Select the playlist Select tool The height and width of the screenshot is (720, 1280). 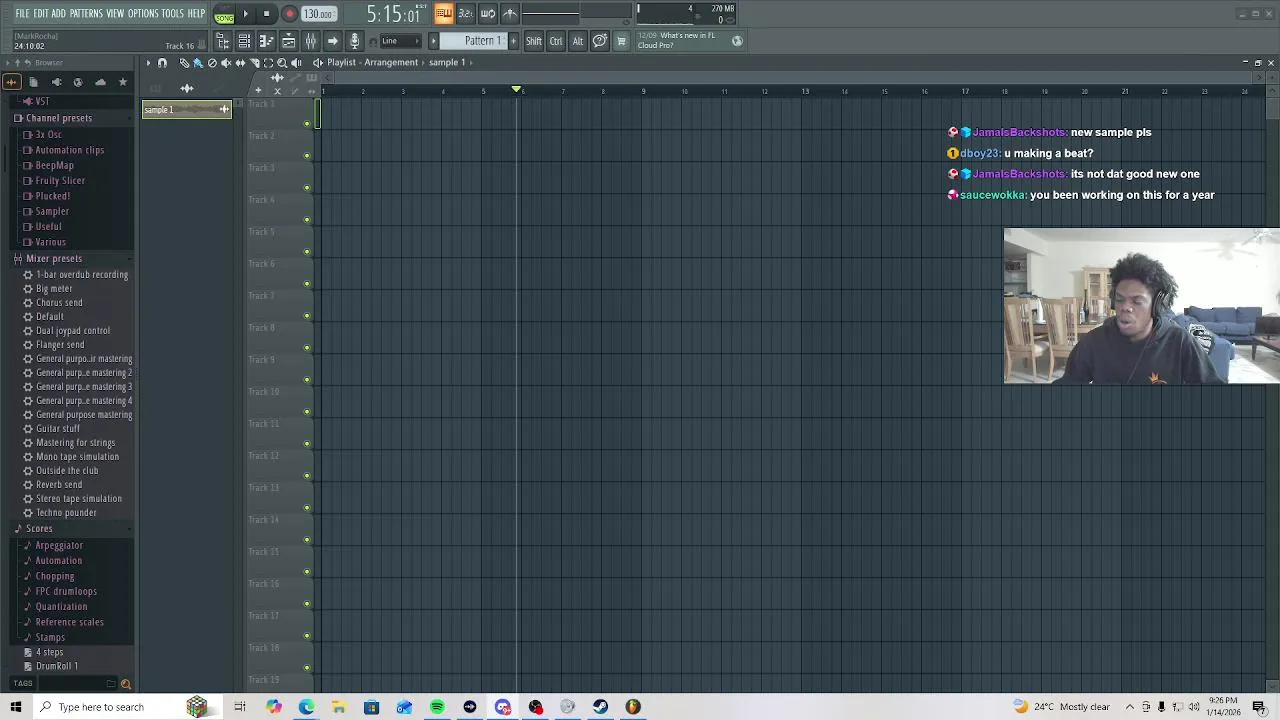pos(268,62)
